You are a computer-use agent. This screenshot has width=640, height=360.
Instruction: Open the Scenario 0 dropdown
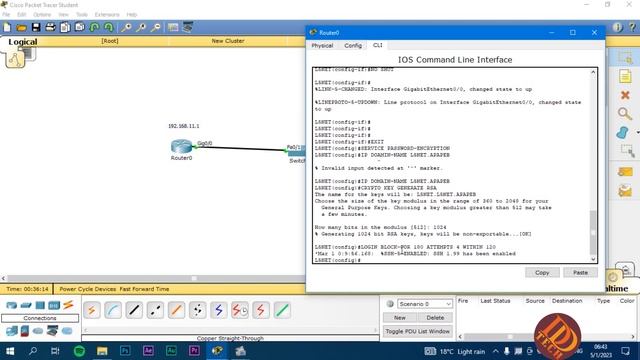coord(424,304)
